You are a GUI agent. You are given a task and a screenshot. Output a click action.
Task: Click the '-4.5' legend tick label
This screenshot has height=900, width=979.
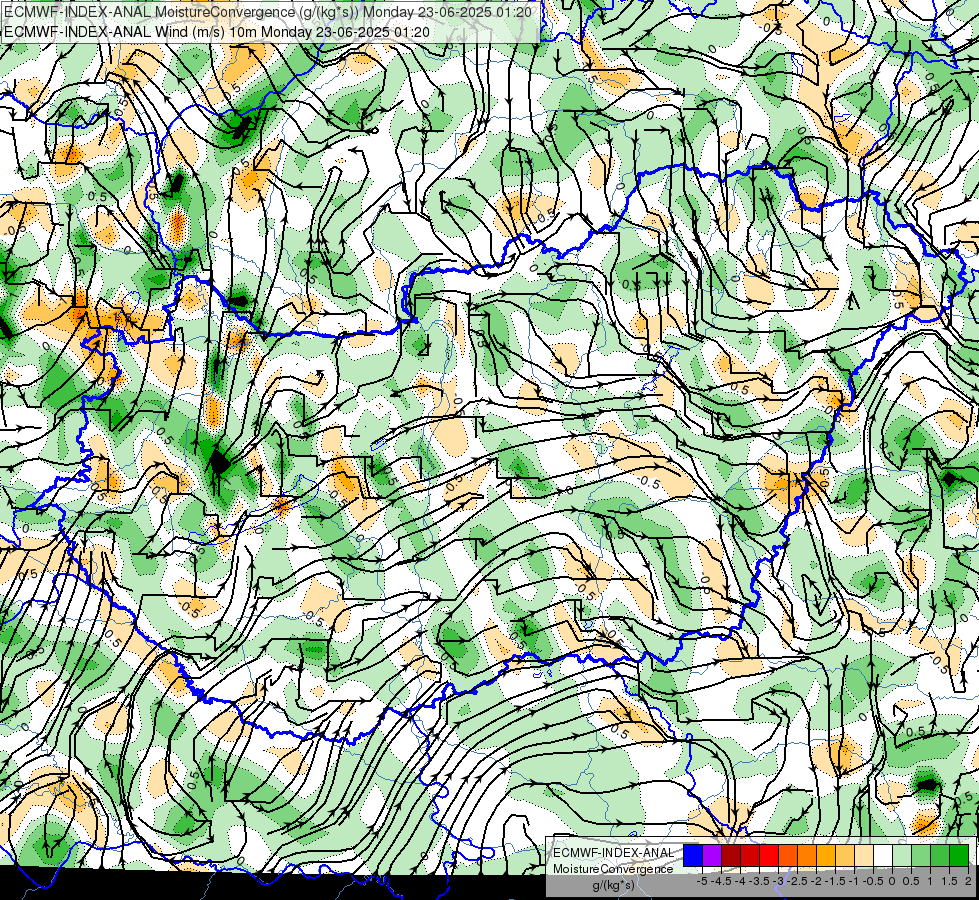[x=721, y=881]
